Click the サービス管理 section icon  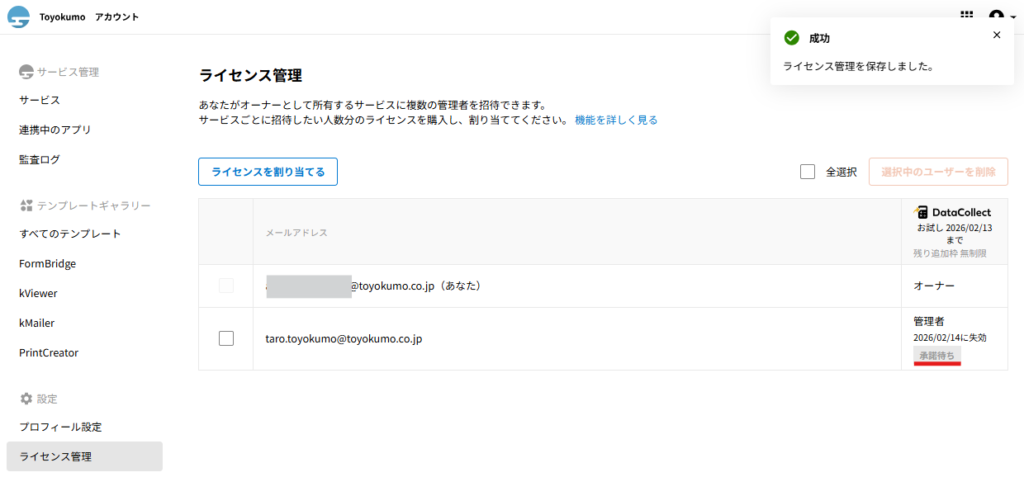click(26, 72)
